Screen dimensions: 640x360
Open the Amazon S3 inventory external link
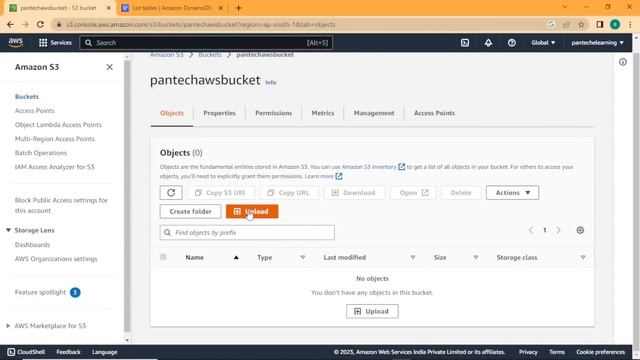(373, 167)
